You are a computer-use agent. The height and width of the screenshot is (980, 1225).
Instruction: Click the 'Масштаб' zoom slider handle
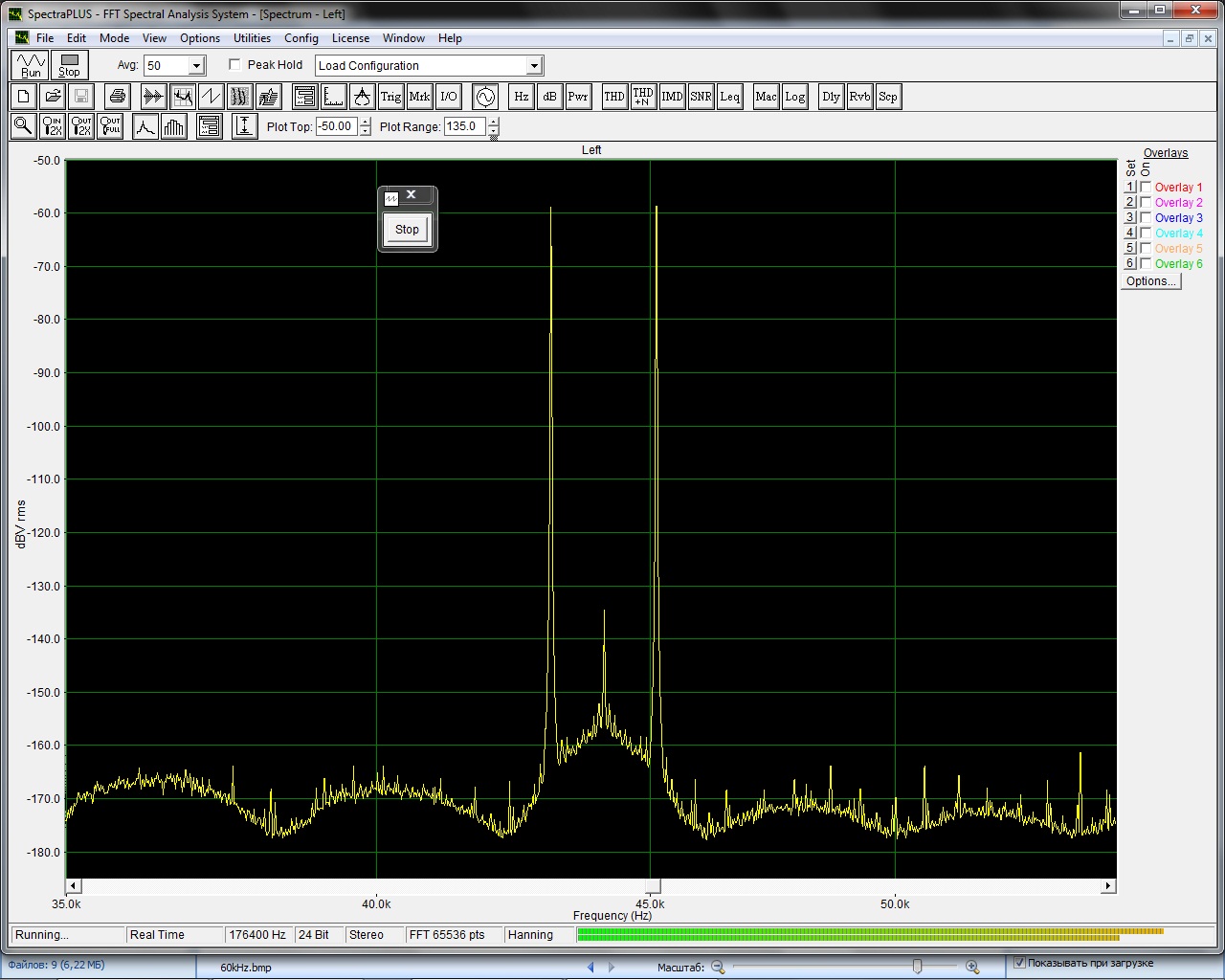pos(917,967)
